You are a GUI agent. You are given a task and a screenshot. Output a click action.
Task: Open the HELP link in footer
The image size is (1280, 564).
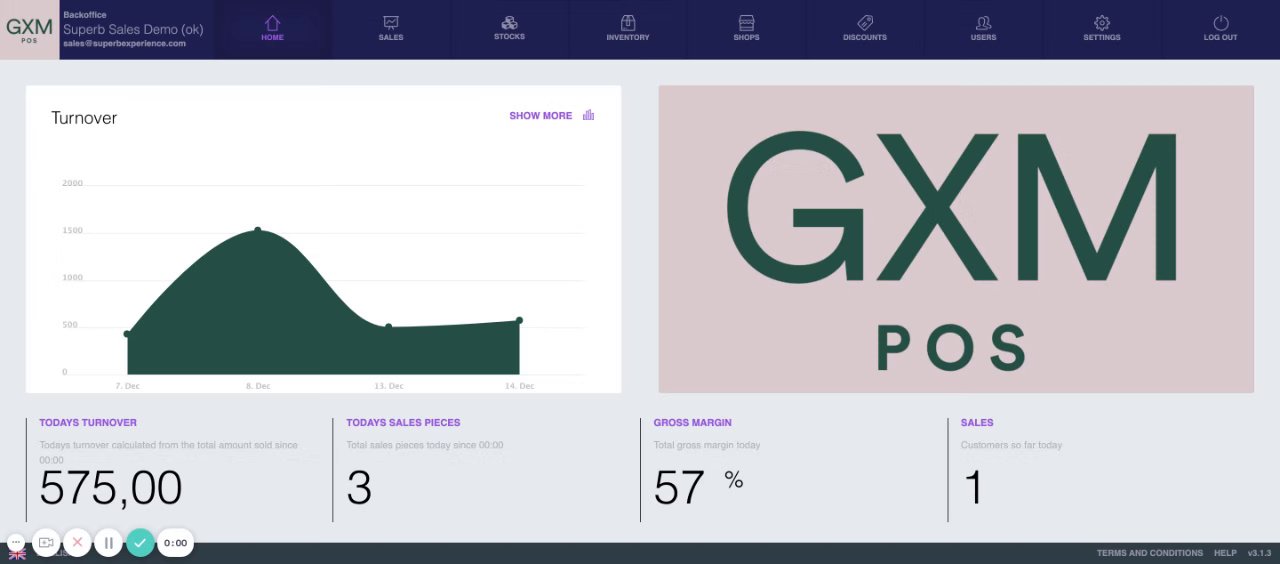pyautogui.click(x=1225, y=553)
